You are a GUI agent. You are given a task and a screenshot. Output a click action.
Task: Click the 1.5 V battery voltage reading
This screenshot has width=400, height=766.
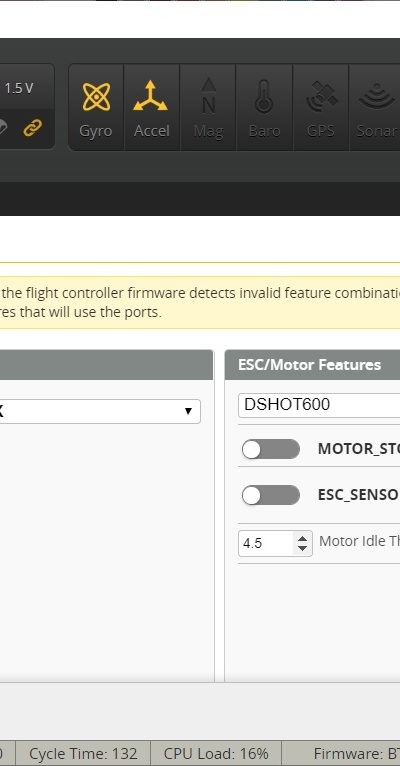click(19, 88)
